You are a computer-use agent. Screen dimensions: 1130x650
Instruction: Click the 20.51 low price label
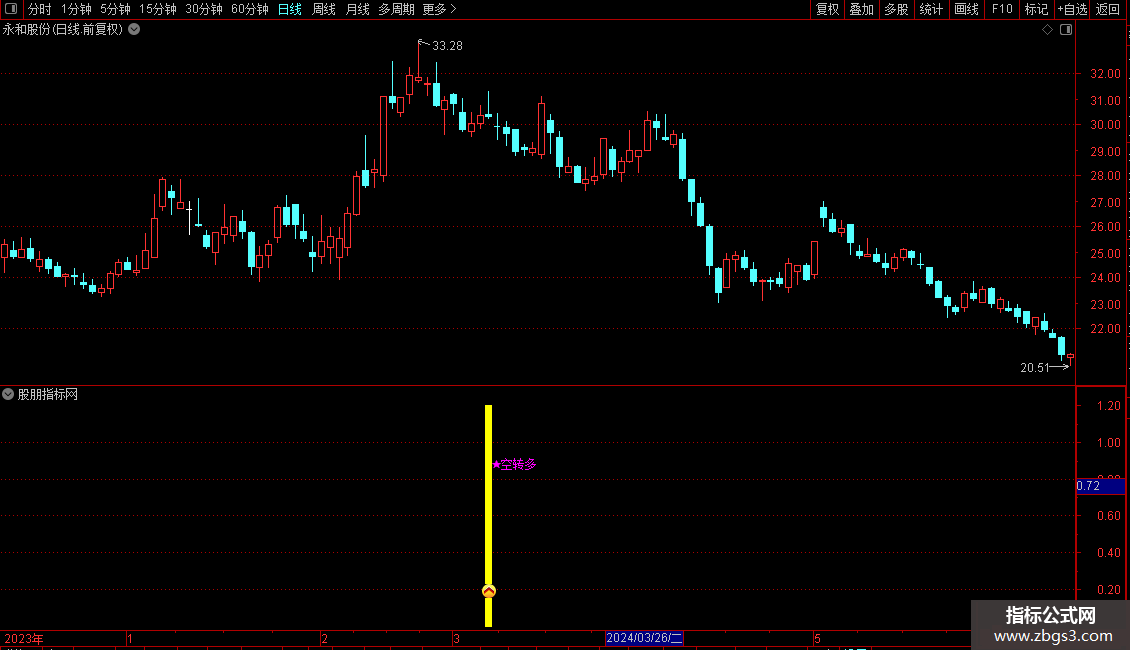point(1035,368)
